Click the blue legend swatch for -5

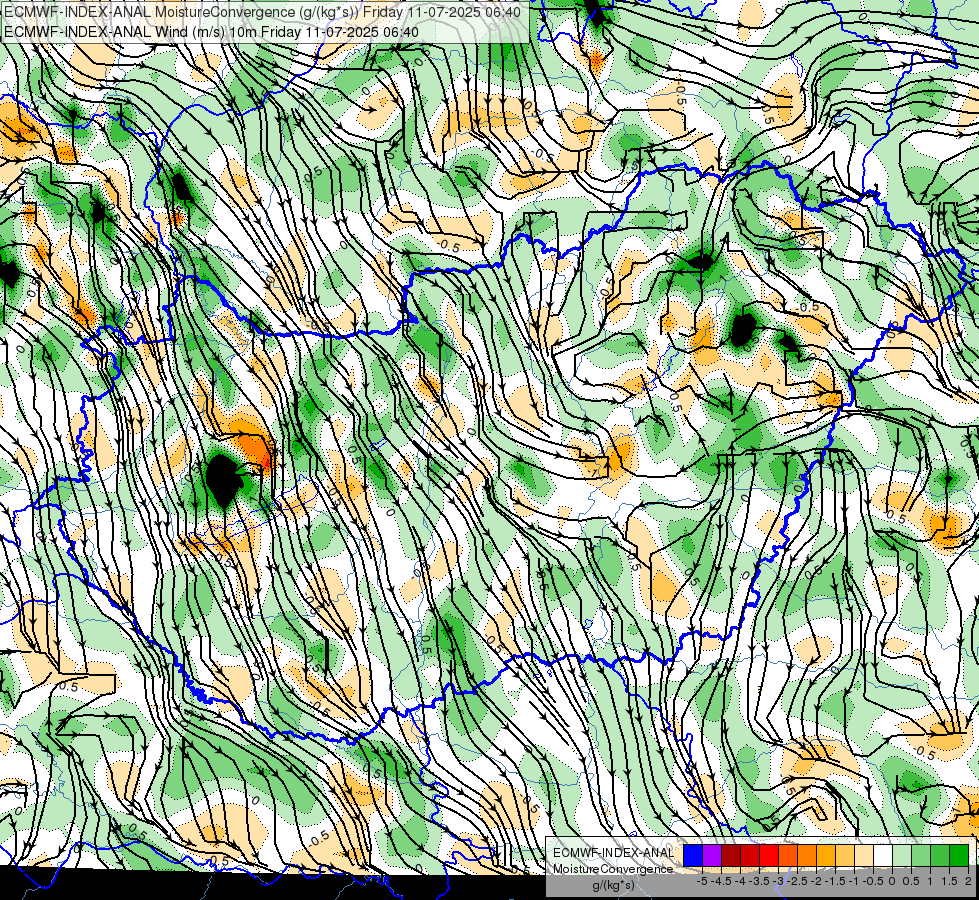click(x=693, y=855)
